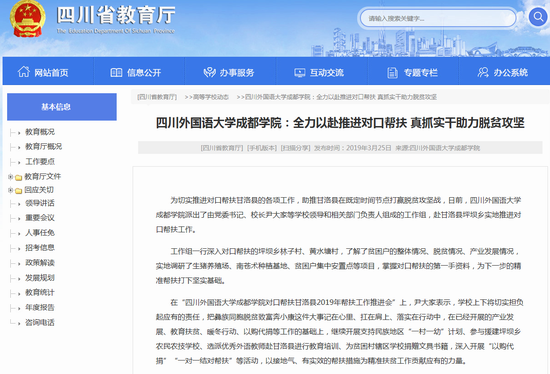
Task: Open the 手机版本 link
Action: pyautogui.click(x=262, y=148)
